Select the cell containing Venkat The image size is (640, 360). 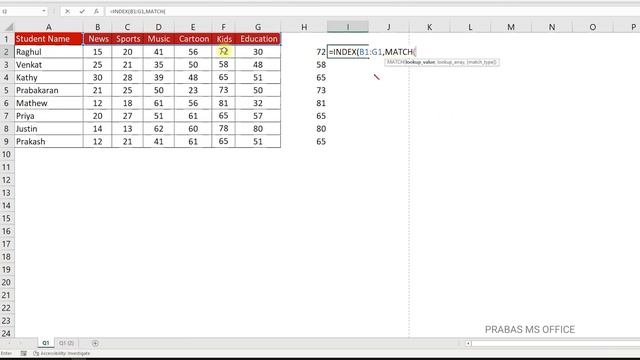[49, 64]
